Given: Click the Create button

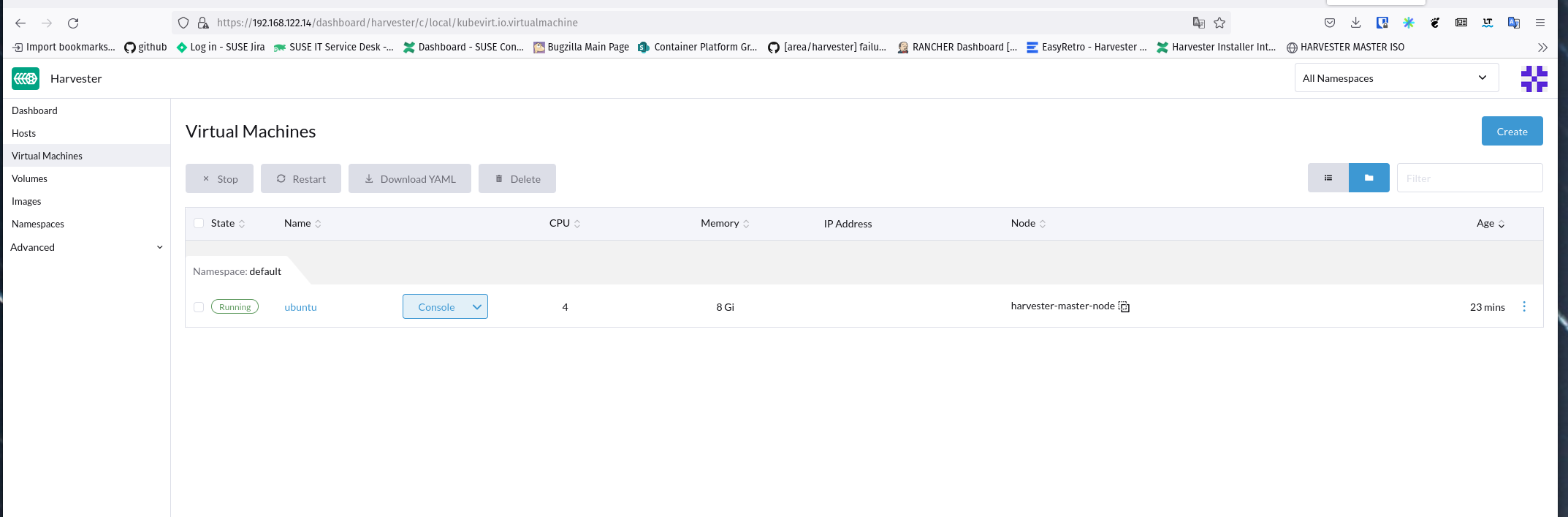Looking at the screenshot, I should coord(1512,131).
